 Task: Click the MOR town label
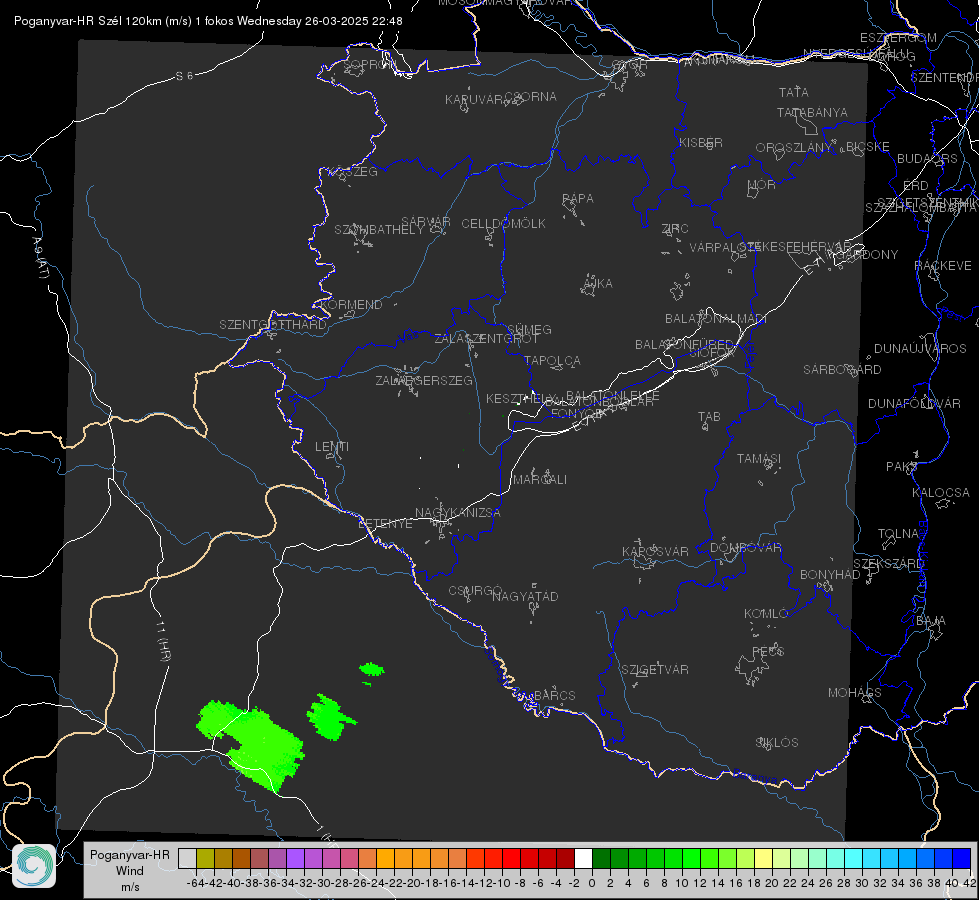point(762,185)
